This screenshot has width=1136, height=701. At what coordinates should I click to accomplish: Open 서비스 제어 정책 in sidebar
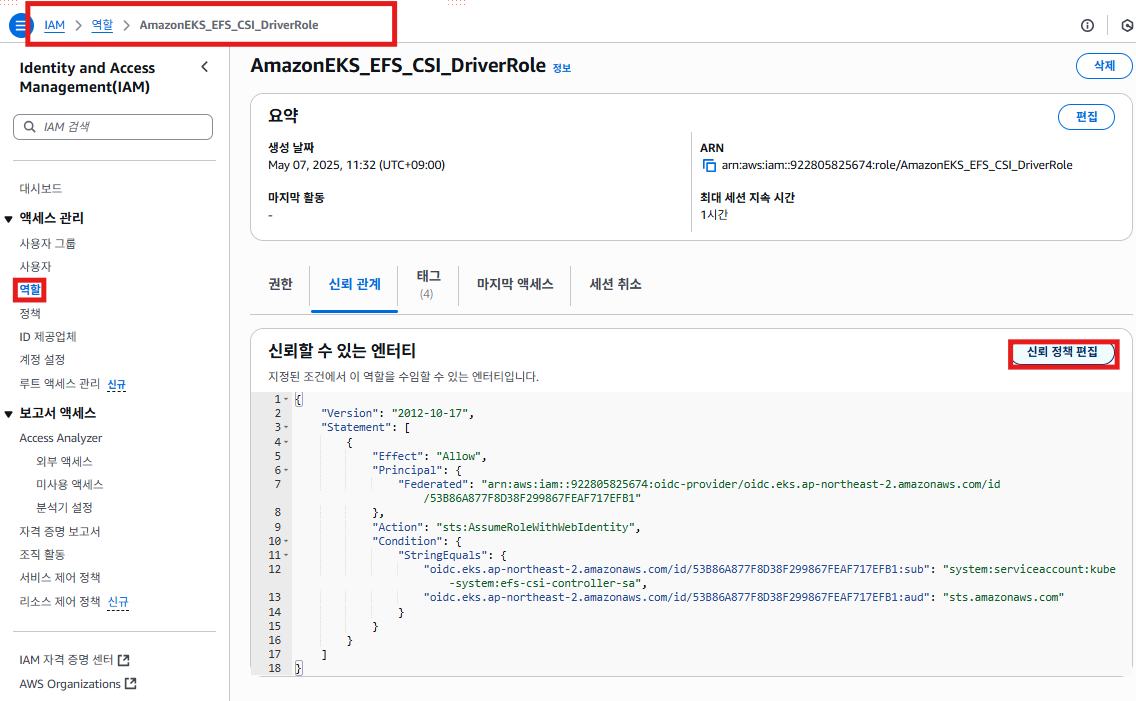point(59,578)
